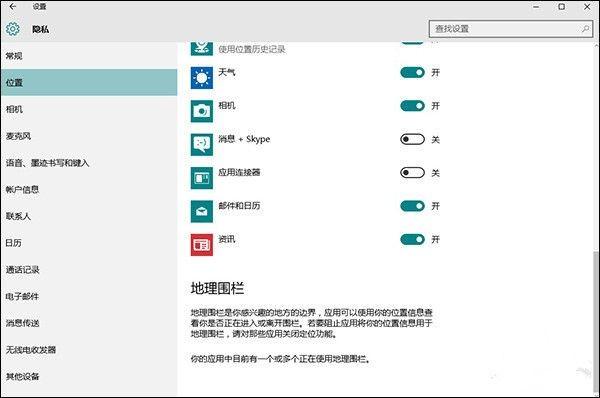600x398 pixels.
Task: Enable location for 应用连接器
Action: [x=412, y=173]
